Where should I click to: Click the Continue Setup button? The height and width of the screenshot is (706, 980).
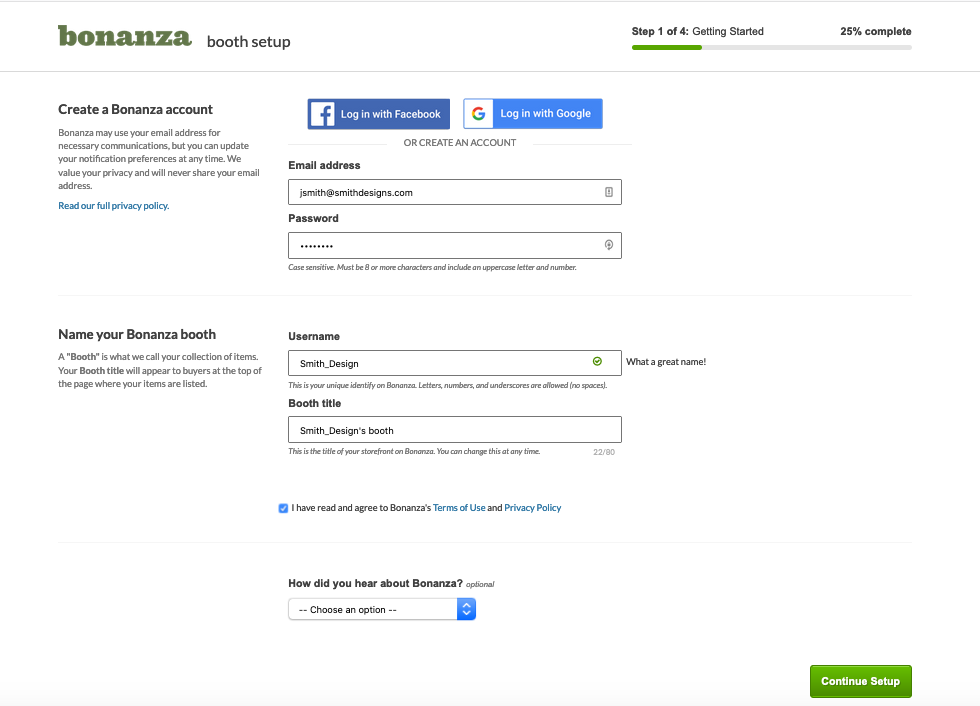pos(861,681)
